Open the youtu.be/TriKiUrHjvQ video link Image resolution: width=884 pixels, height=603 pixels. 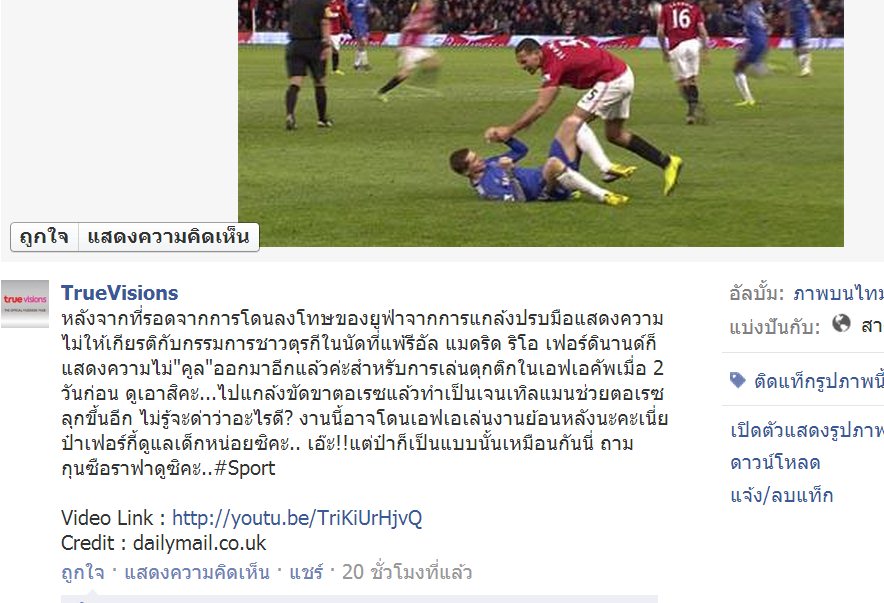coord(297,518)
